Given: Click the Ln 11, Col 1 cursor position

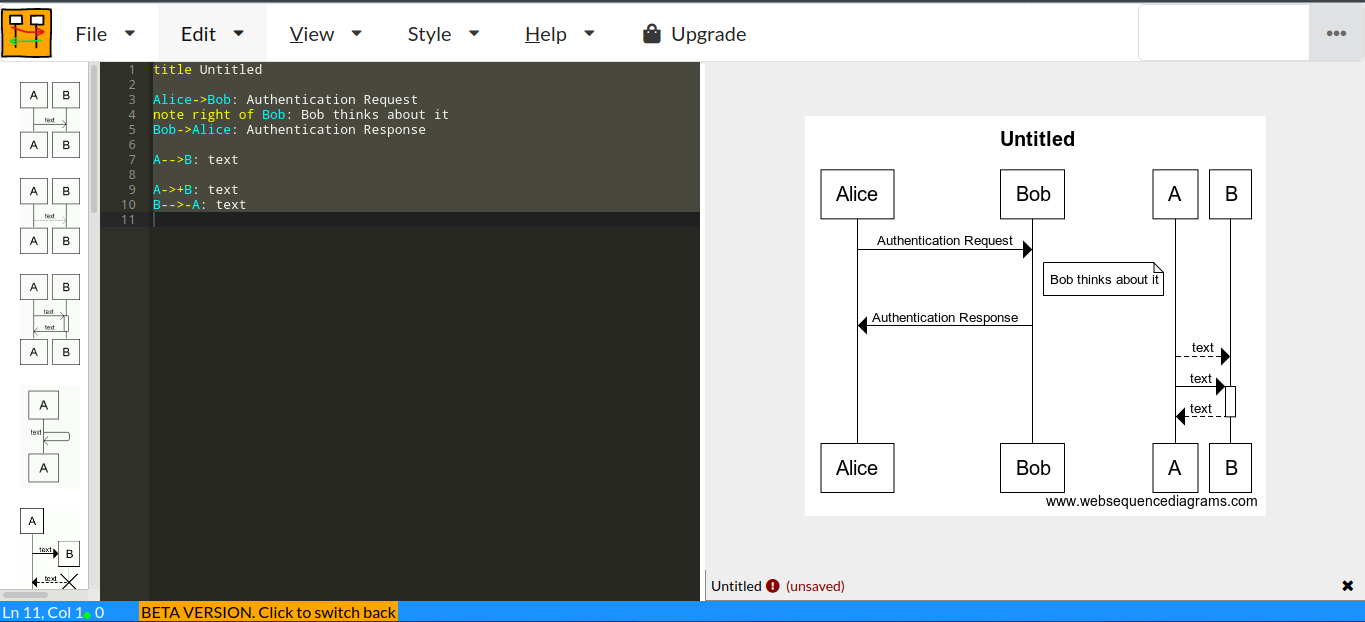Looking at the screenshot, I should (42, 612).
